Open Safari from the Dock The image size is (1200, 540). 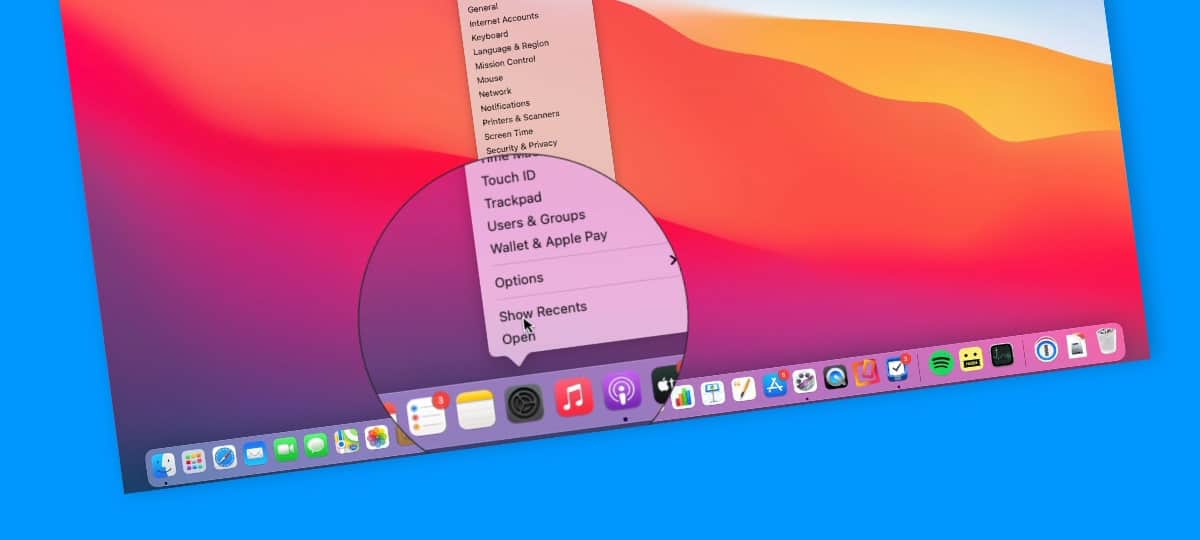[x=225, y=457]
